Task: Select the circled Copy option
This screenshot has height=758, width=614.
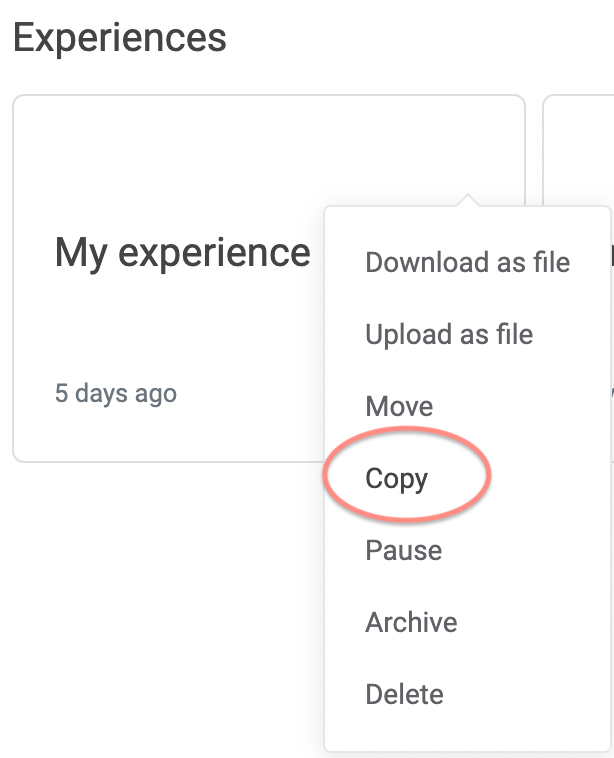Action: tap(396, 478)
